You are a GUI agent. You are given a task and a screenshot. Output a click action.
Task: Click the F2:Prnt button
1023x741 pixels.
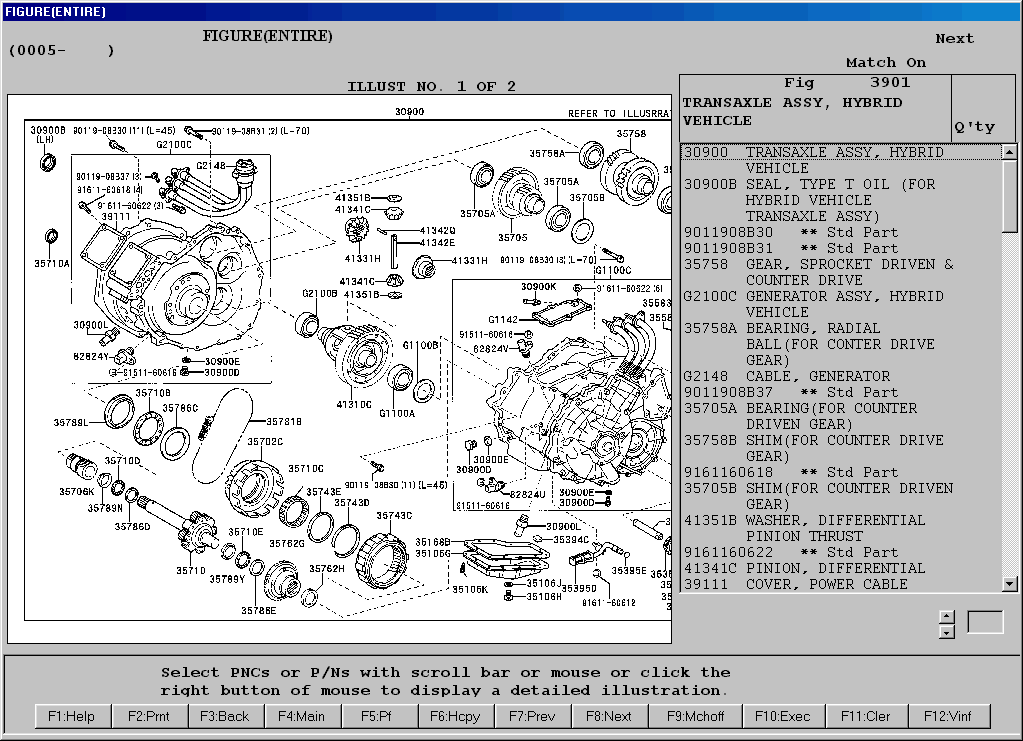click(x=149, y=716)
